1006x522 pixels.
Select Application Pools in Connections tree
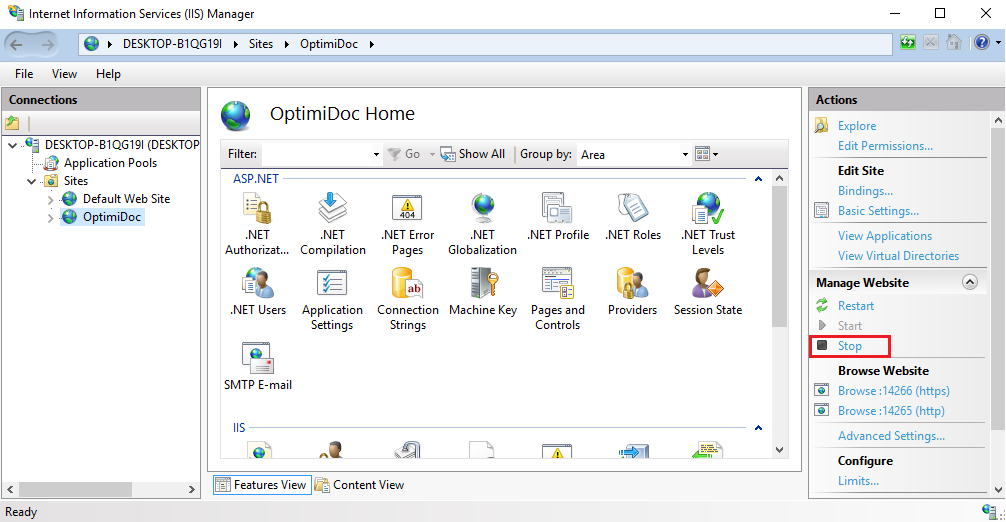click(x=110, y=163)
